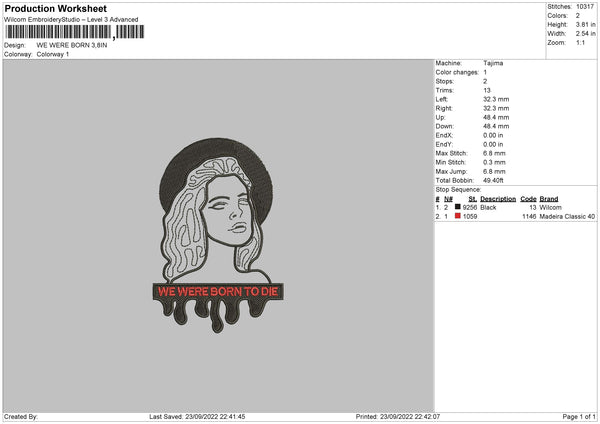
Task: Click the Production Worksheet title
Action: pyautogui.click(x=55, y=8)
